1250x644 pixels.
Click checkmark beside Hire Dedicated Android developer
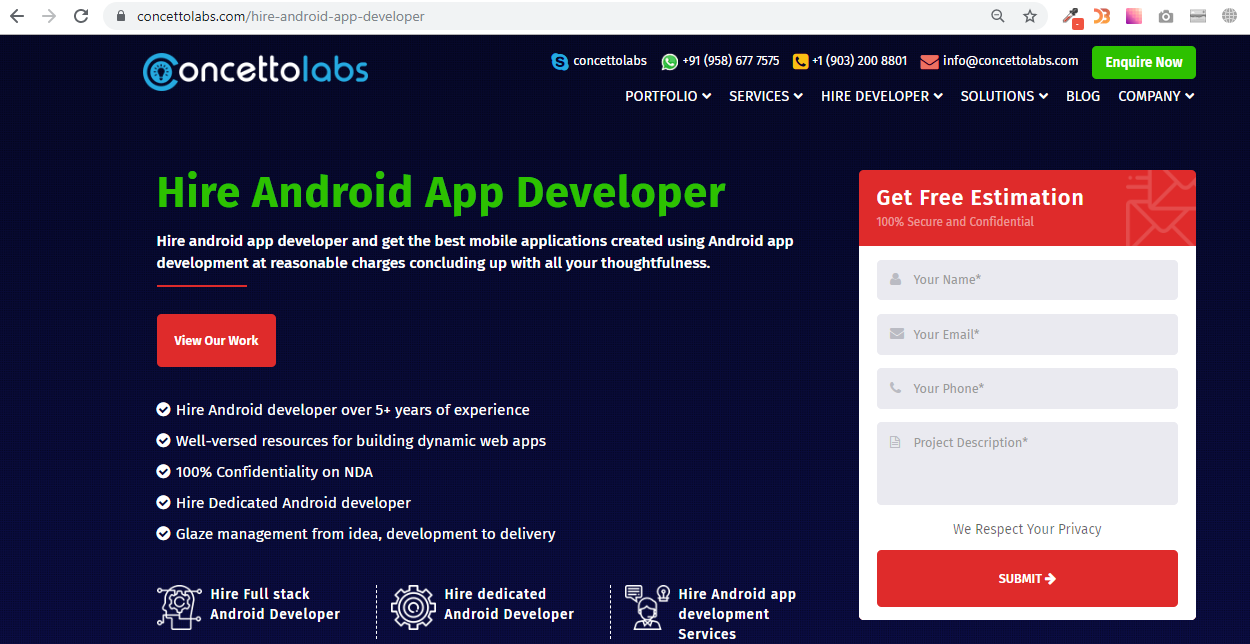pos(163,502)
